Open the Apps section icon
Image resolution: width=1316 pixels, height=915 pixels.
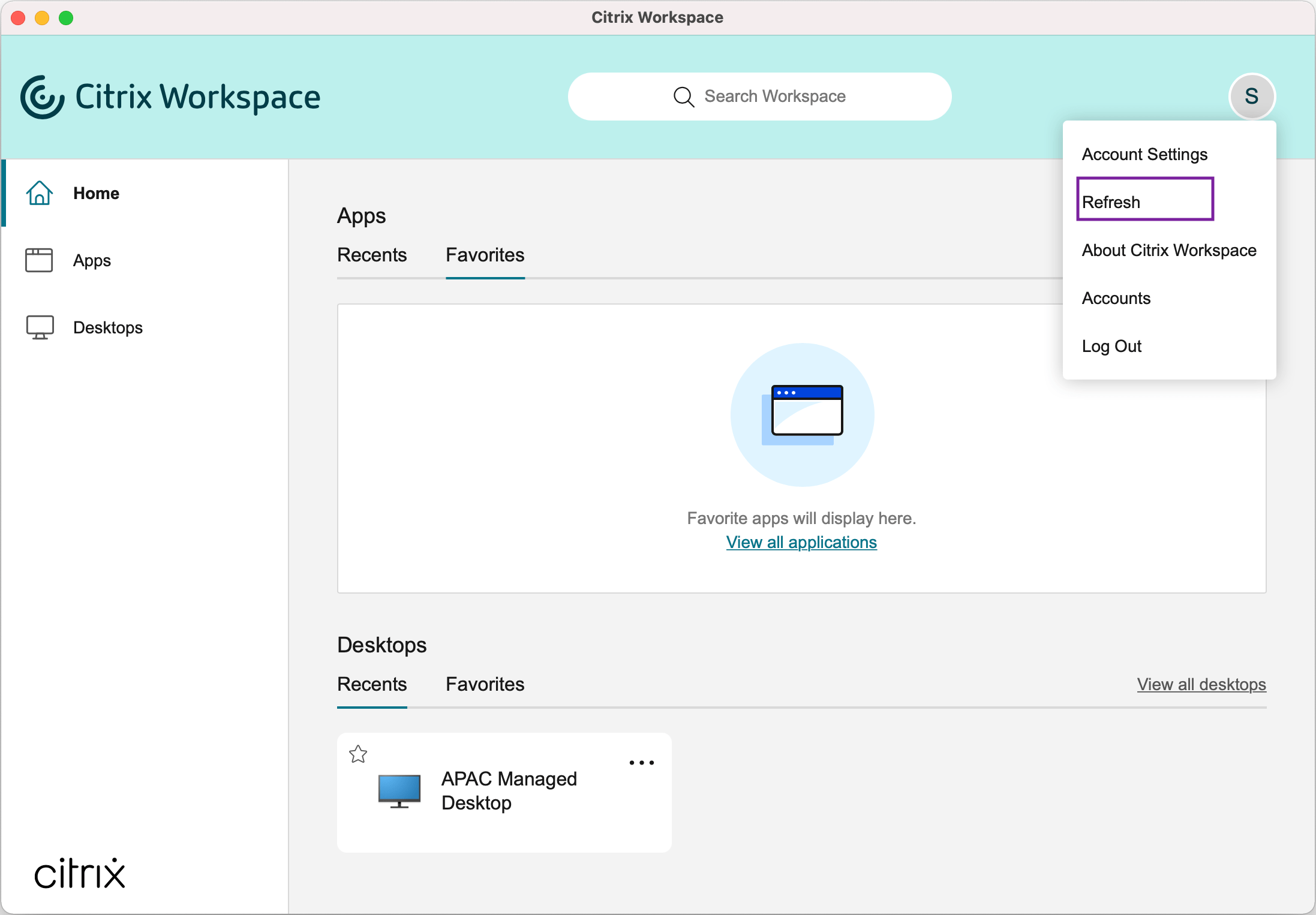coord(39,260)
